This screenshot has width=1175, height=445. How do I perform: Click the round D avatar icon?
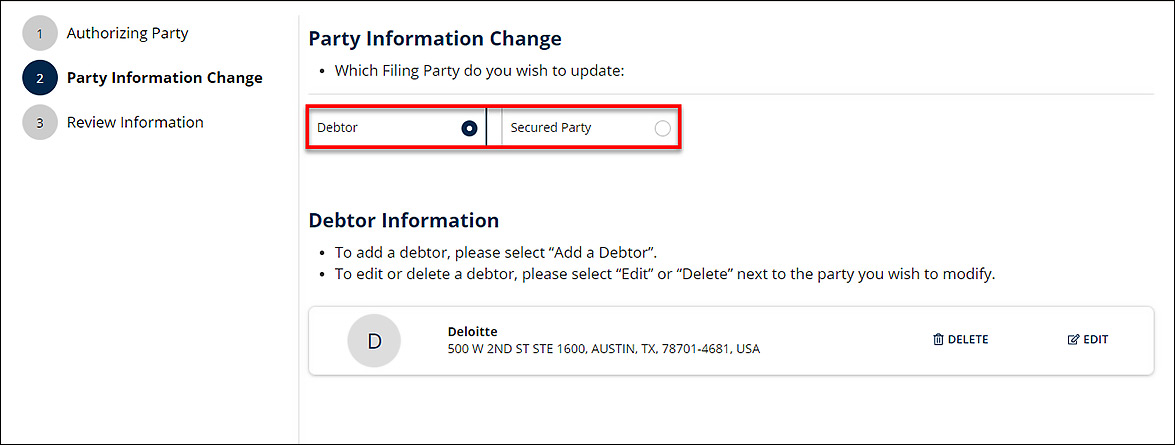click(374, 340)
